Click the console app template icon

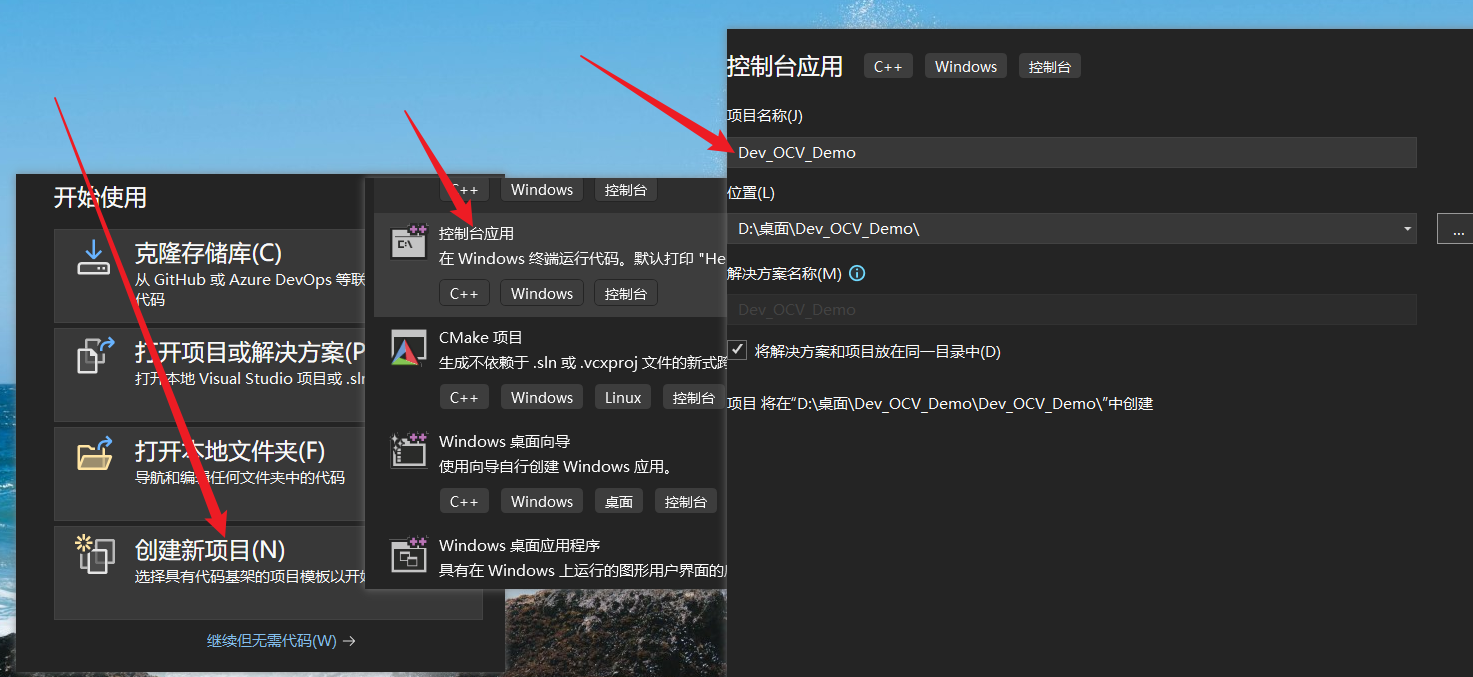pos(409,242)
